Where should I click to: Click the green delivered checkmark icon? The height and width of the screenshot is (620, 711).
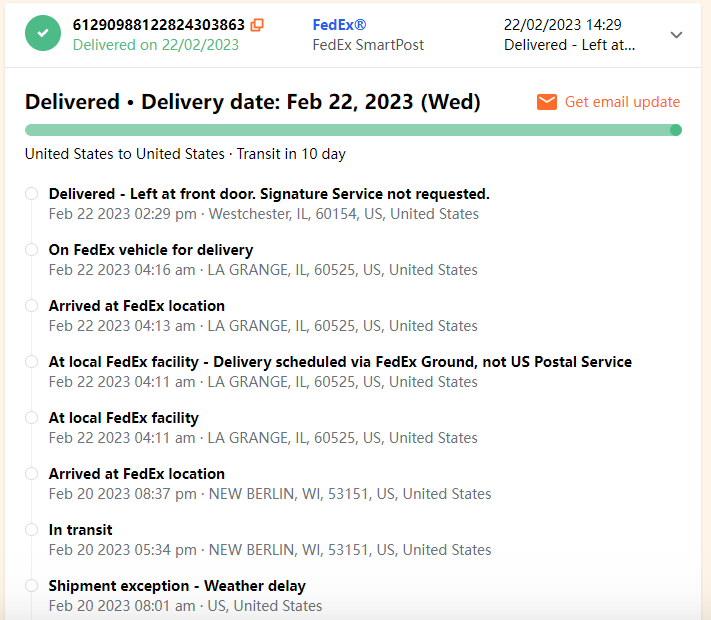[x=41, y=33]
